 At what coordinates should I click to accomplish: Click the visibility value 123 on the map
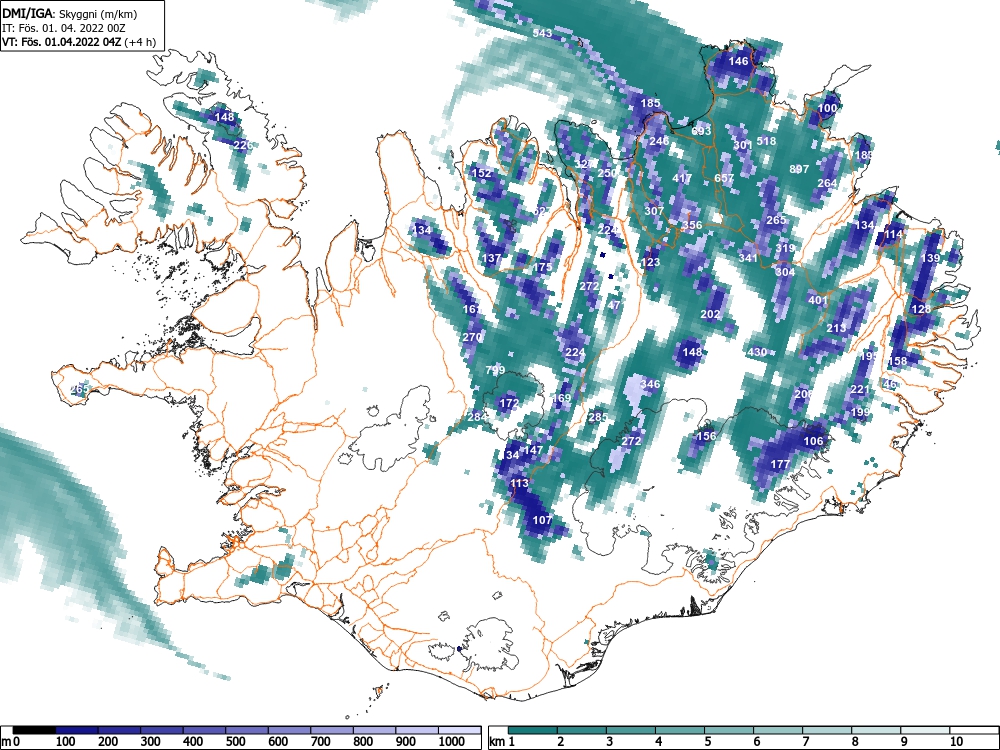pyautogui.click(x=651, y=261)
